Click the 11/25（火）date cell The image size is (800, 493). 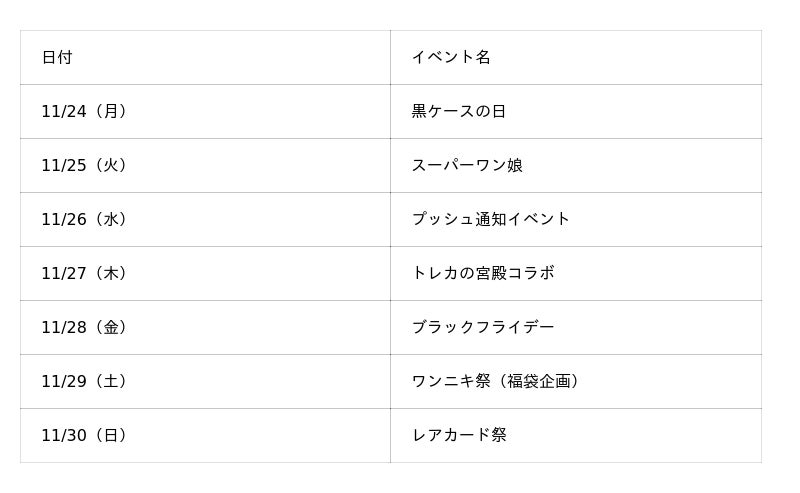pyautogui.click(x=85, y=166)
